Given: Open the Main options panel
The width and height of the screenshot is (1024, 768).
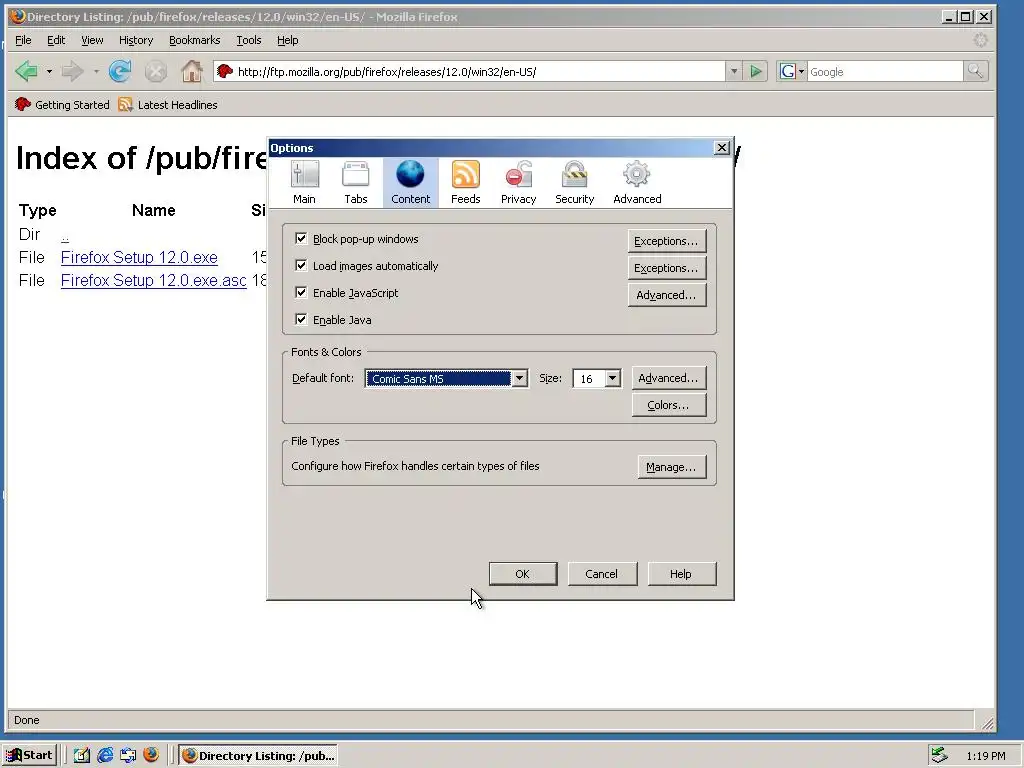Looking at the screenshot, I should (x=304, y=182).
